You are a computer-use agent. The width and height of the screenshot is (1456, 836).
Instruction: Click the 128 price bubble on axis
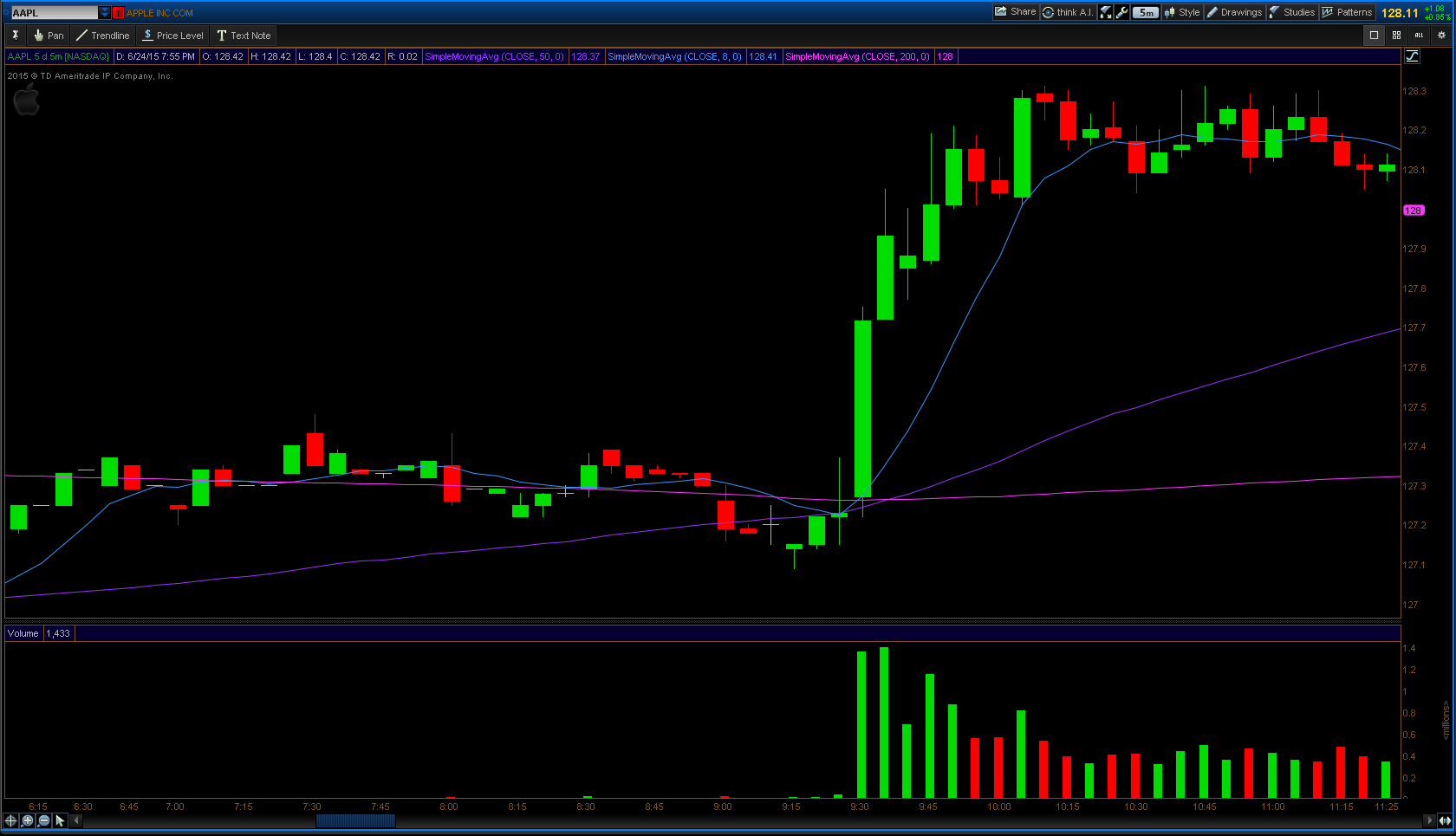click(1414, 211)
